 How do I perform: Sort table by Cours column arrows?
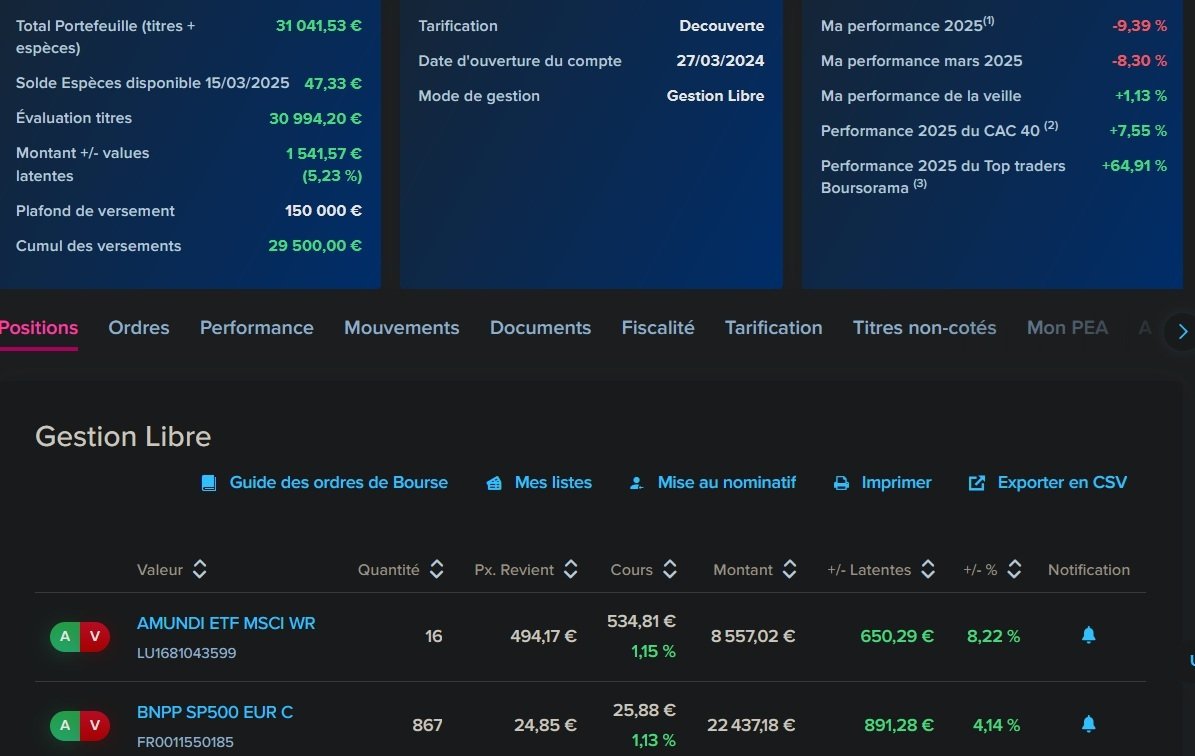tap(670, 569)
